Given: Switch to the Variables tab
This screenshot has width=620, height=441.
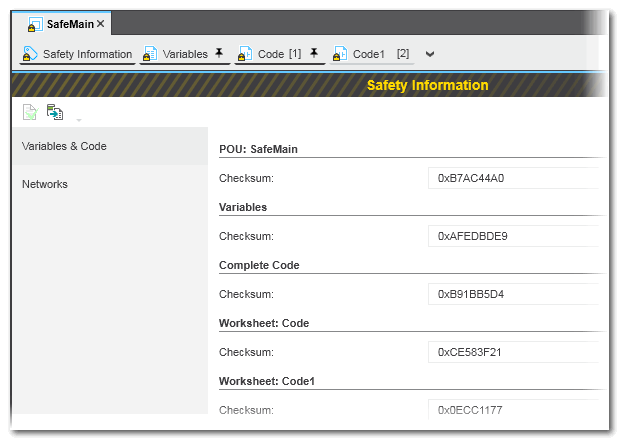Looking at the screenshot, I should pos(185,54).
